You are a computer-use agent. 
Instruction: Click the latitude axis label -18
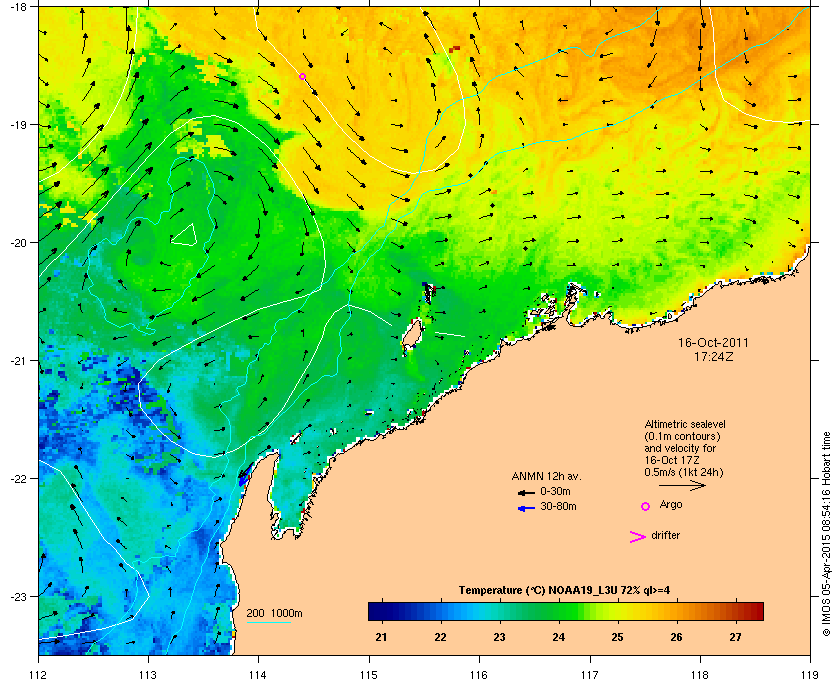[17, 7]
